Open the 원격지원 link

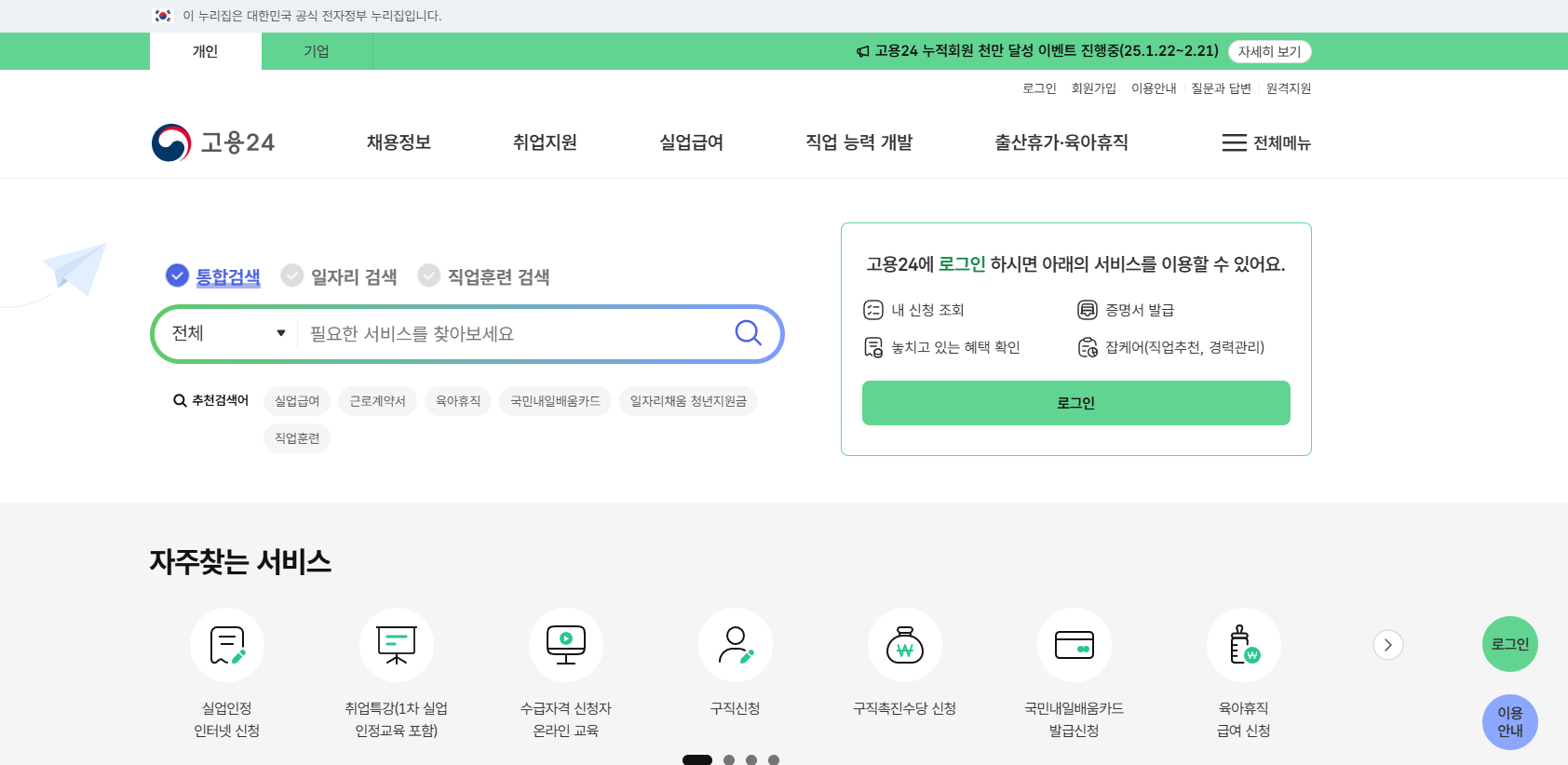[1288, 88]
